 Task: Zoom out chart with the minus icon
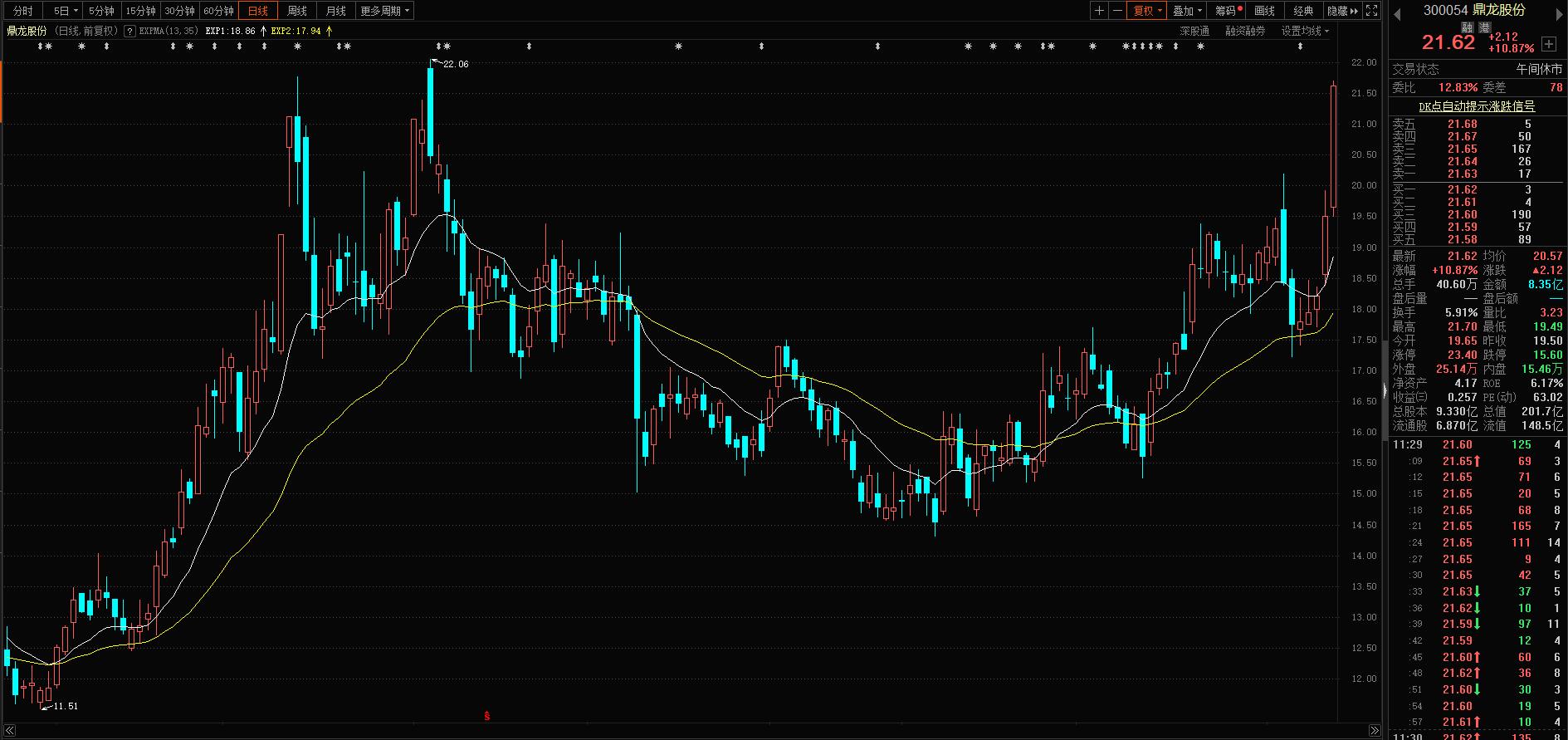1117,11
